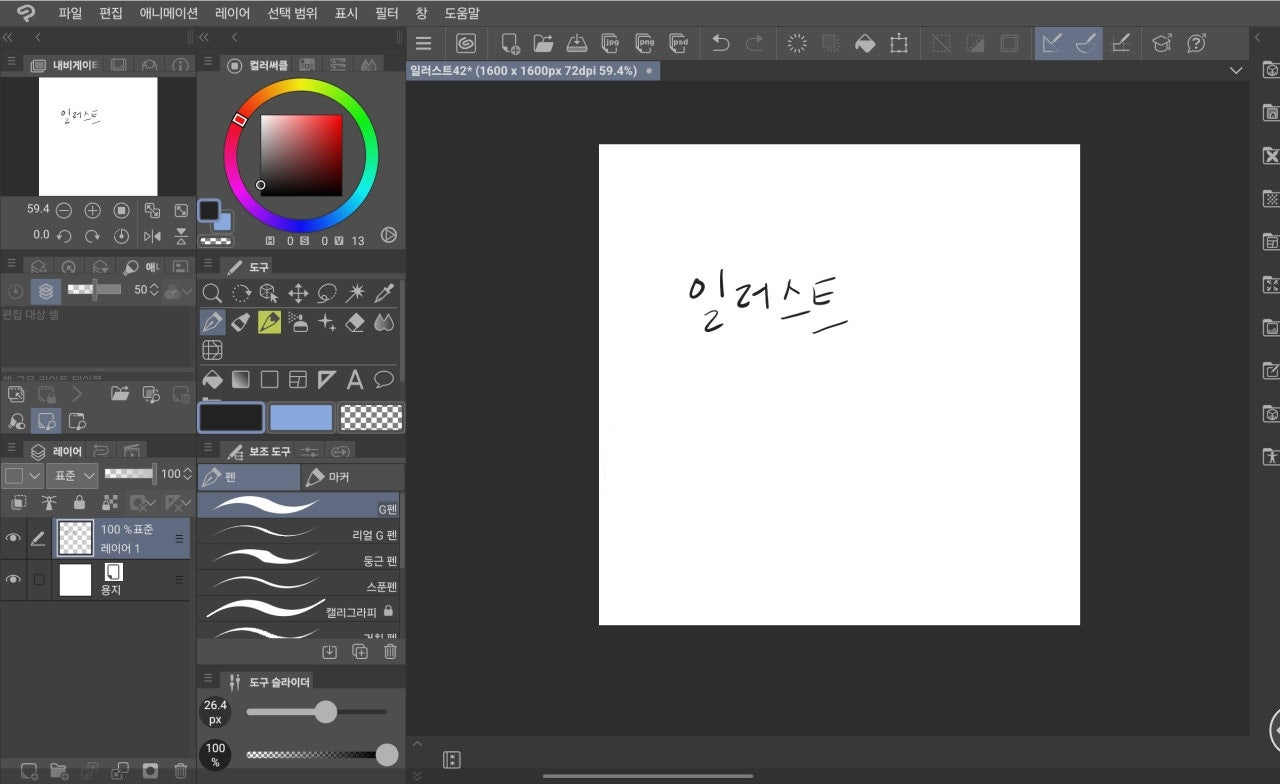Toggle Snap to Ruler in command bar
1280x784 pixels.
(x=1052, y=43)
